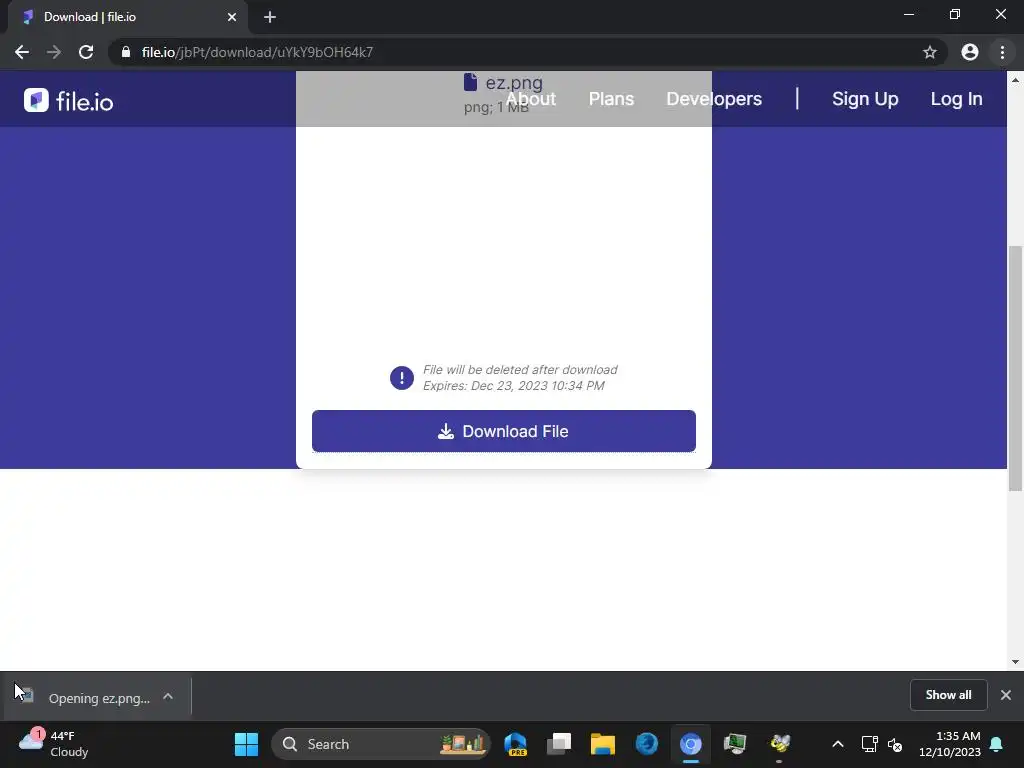Open the clock showing 1:35 AM

pyautogui.click(x=950, y=744)
